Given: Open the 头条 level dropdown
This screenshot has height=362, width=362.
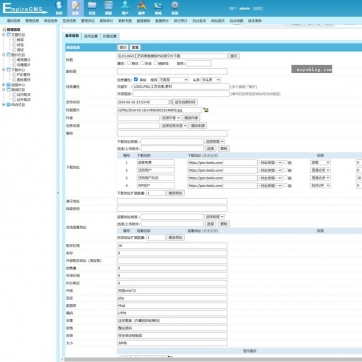Looking at the screenshot, I should point(210,80).
